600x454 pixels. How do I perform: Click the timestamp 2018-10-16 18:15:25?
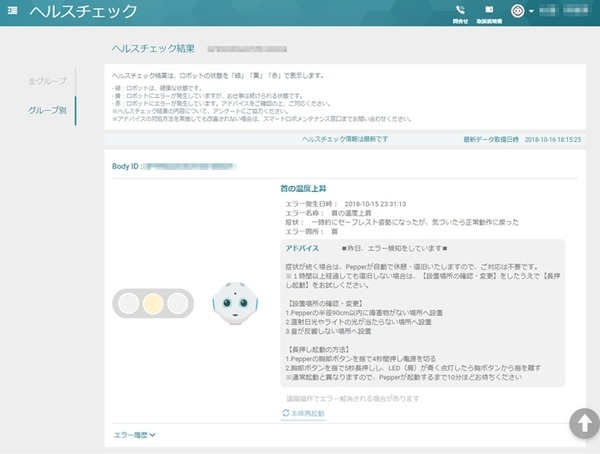[553, 140]
